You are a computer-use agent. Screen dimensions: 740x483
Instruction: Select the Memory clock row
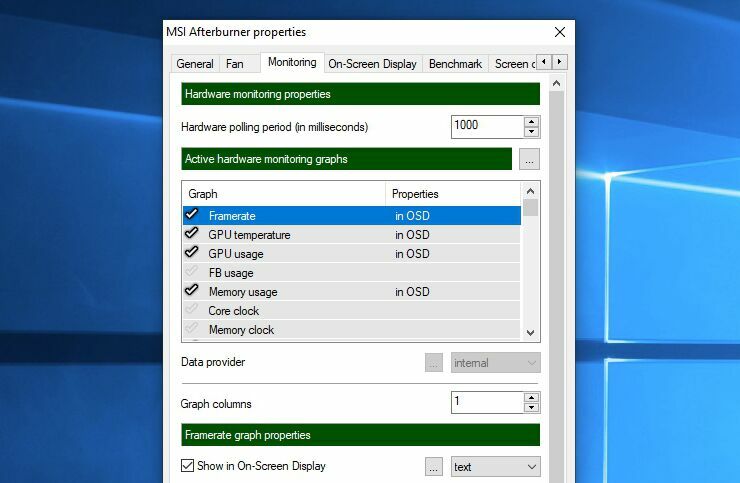click(352, 330)
